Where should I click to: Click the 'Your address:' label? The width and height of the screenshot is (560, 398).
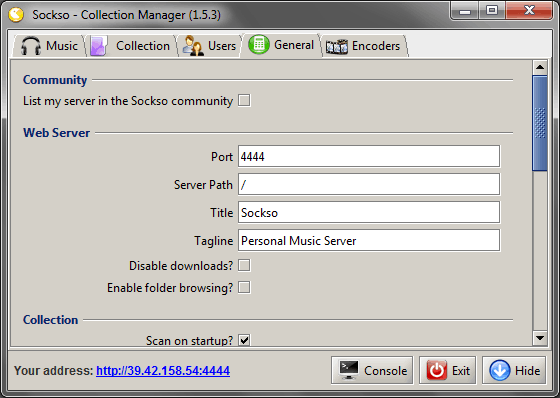pos(54,370)
